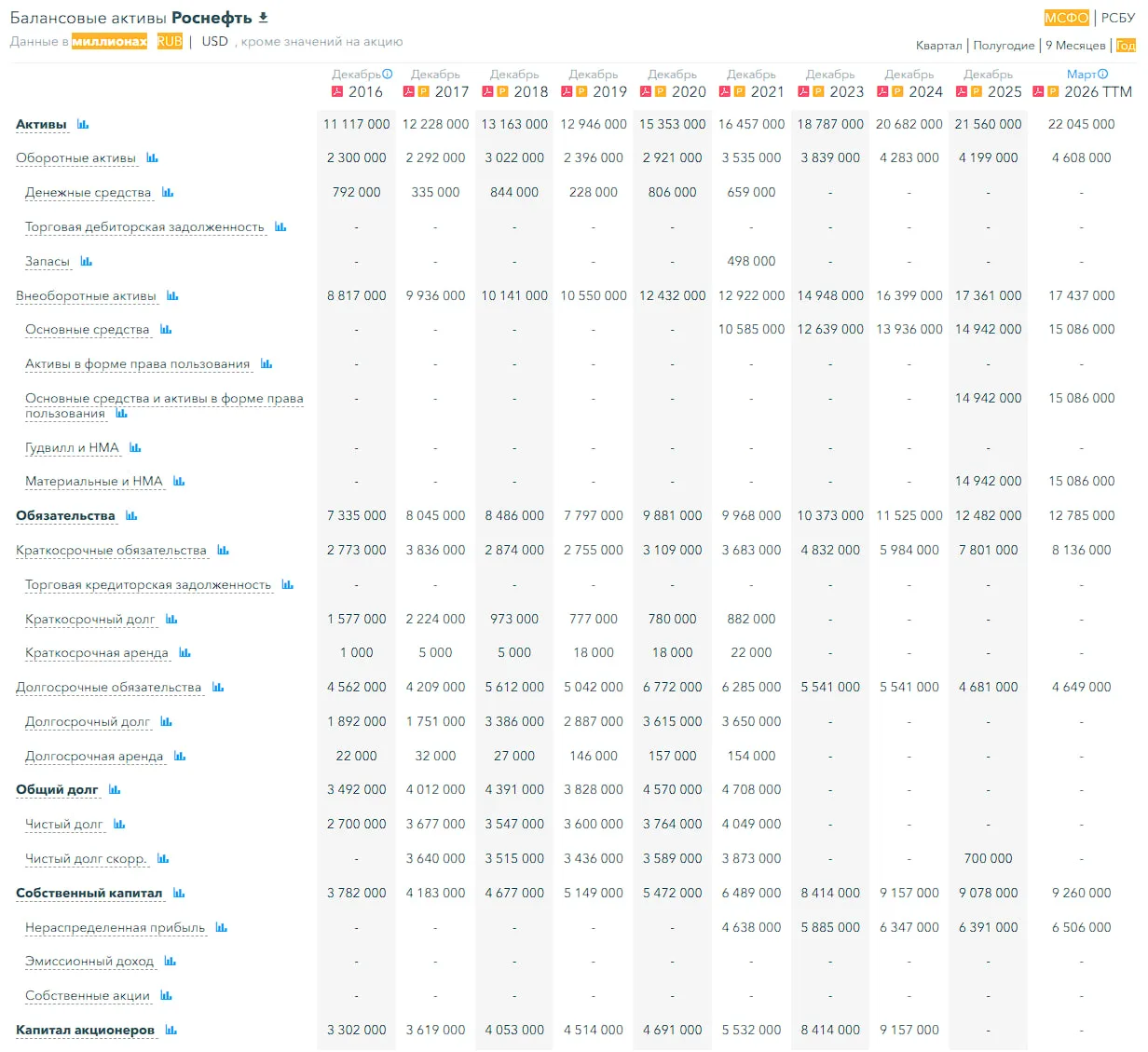Image resolution: width=1148 pixels, height=1052 pixels.
Task: Open chart icon next to Оборотные активы
Action: pos(152,158)
